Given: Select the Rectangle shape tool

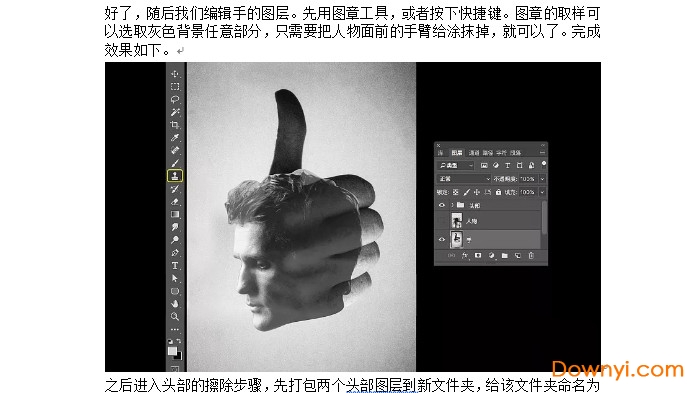Looking at the screenshot, I should 175,291.
